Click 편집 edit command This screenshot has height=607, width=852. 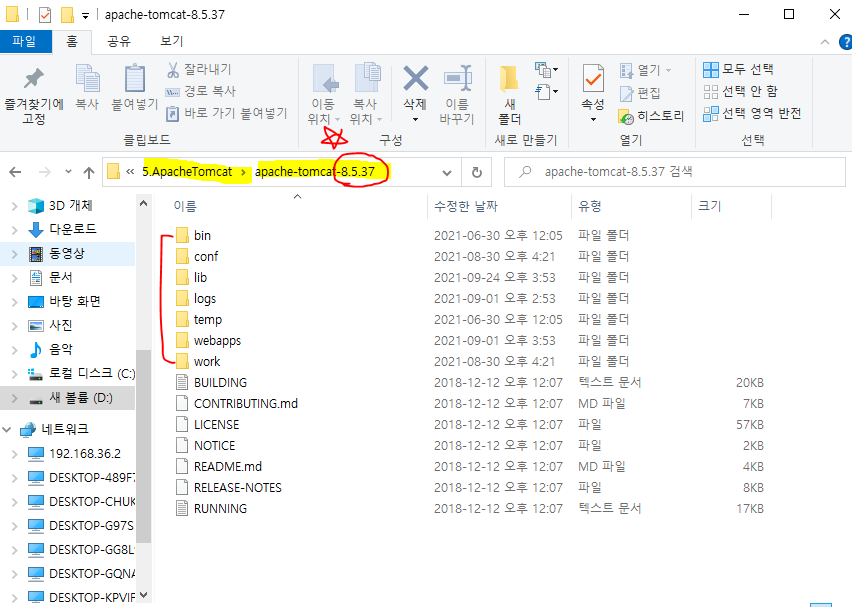640,93
